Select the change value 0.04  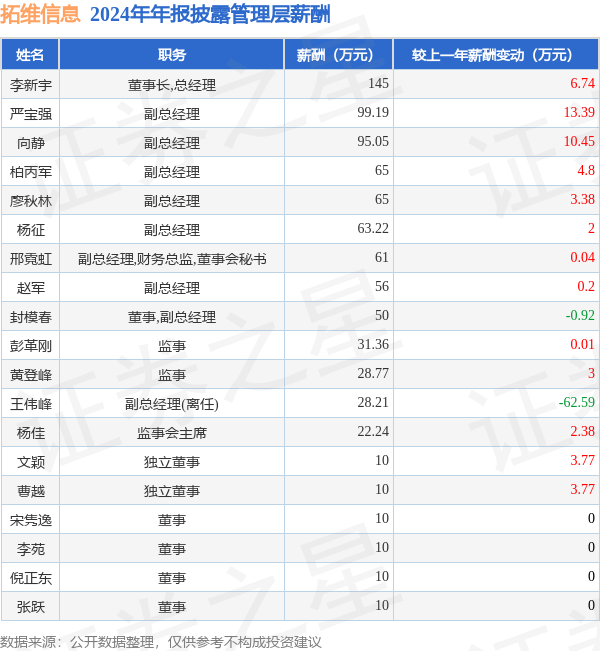582,258
